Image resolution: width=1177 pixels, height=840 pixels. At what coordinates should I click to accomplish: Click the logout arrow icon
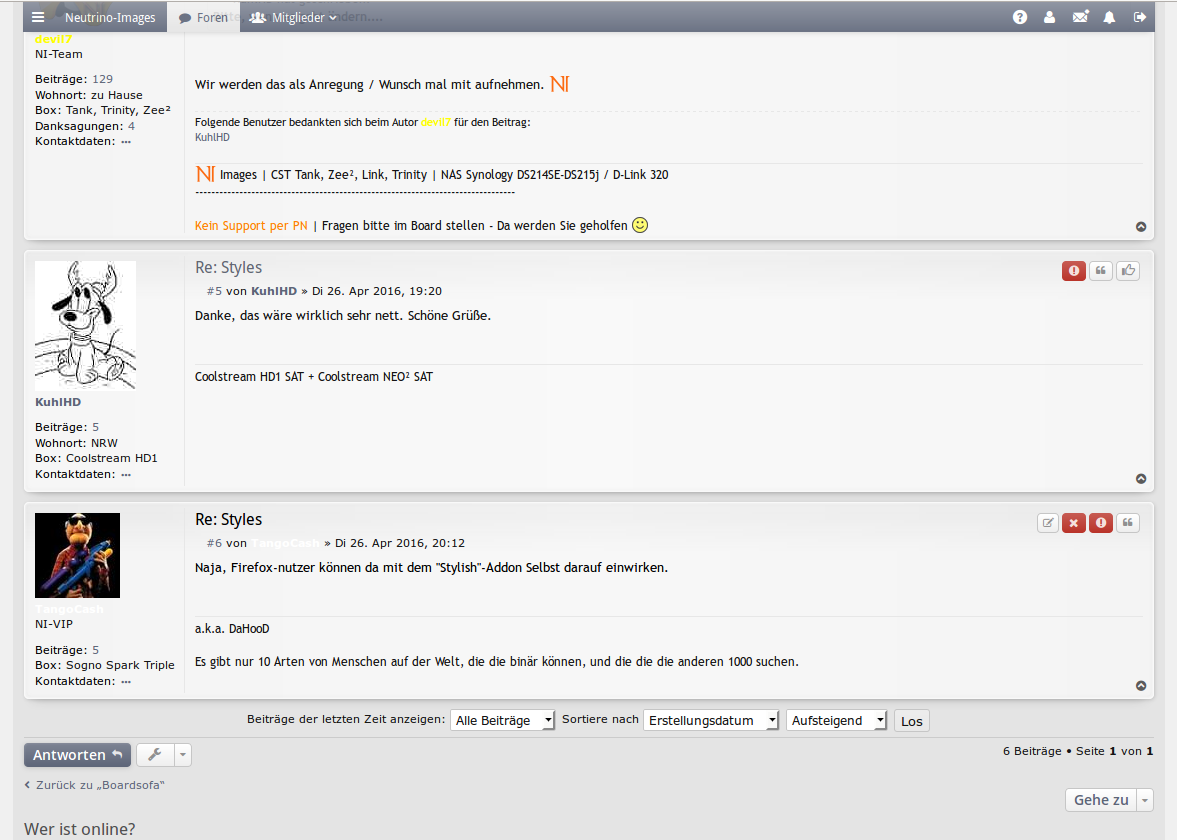pos(1140,17)
